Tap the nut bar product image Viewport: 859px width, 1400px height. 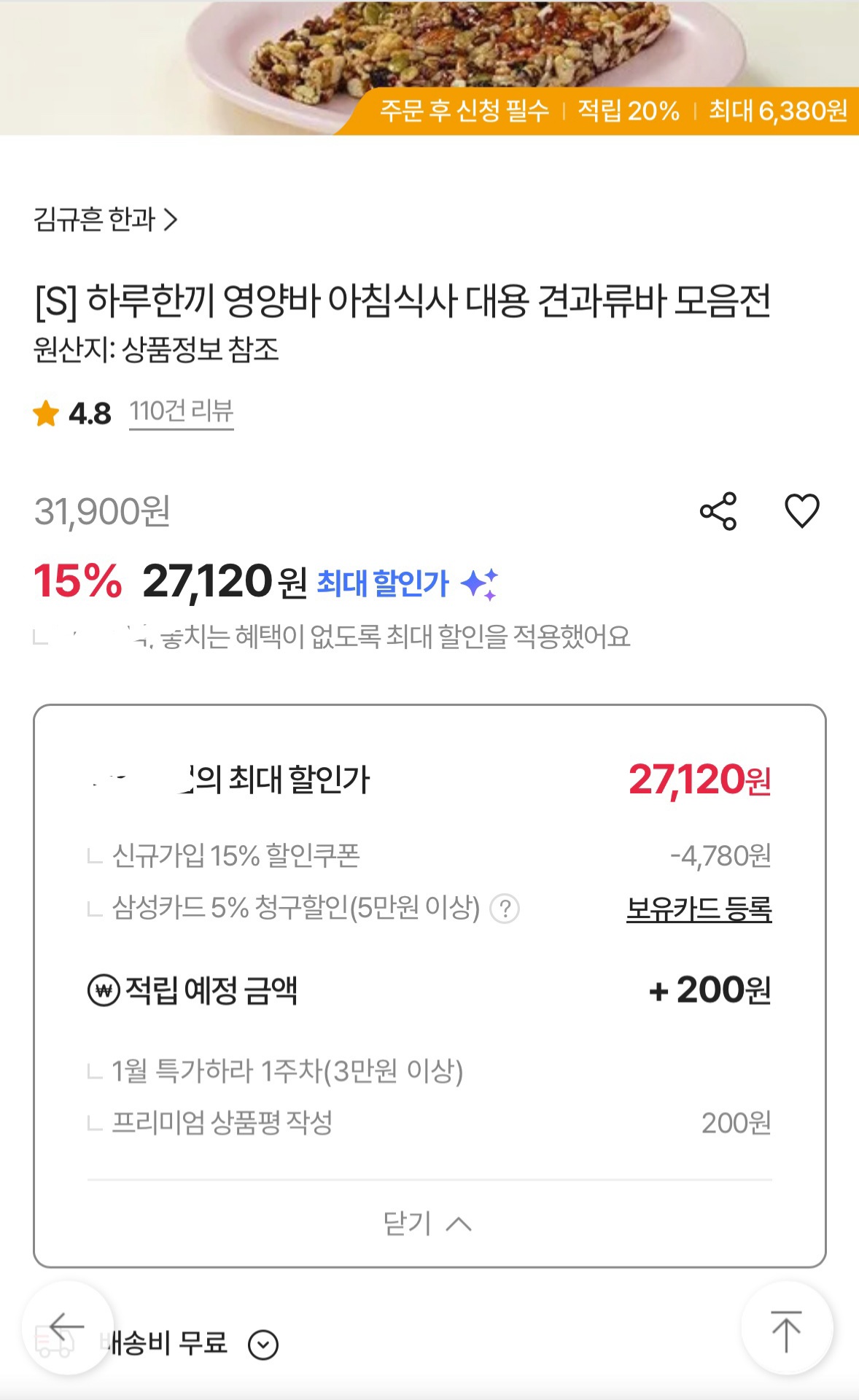[x=438, y=51]
